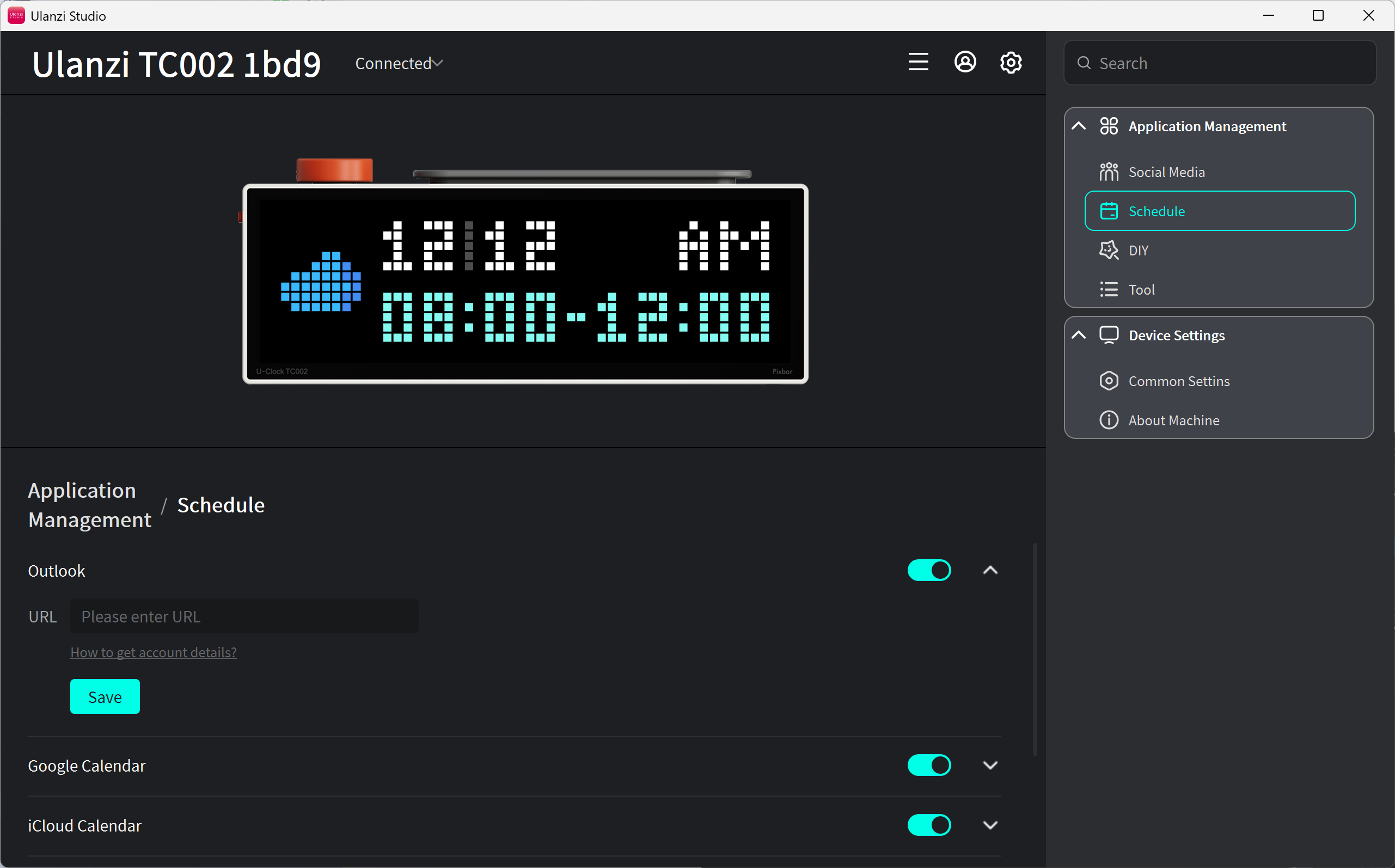Click the Common Settins hexagon icon
Image resolution: width=1395 pixels, height=868 pixels.
point(1109,381)
